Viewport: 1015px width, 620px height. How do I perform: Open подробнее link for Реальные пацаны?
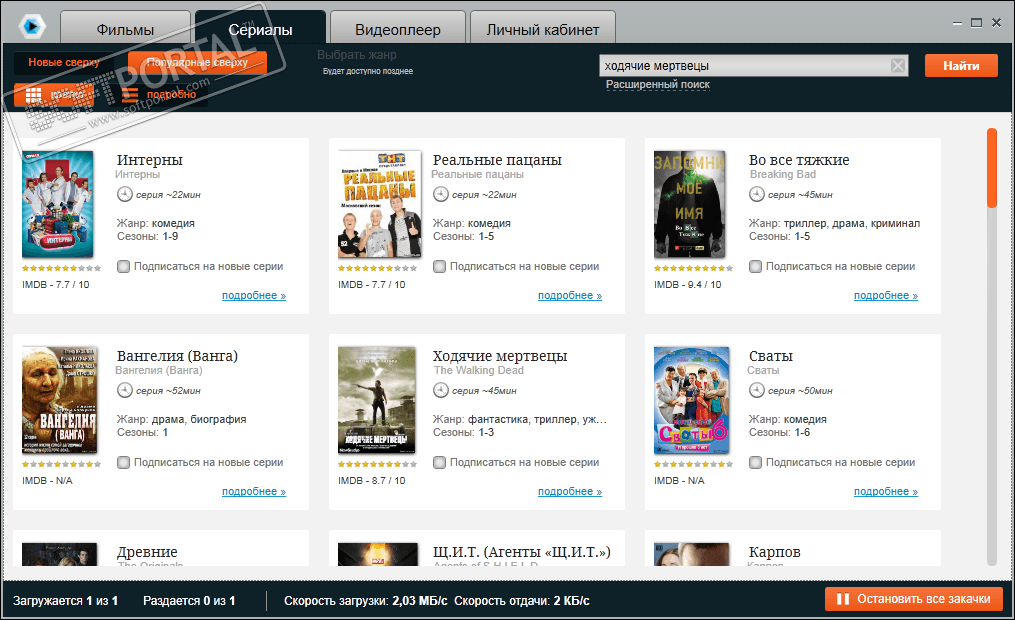point(570,295)
